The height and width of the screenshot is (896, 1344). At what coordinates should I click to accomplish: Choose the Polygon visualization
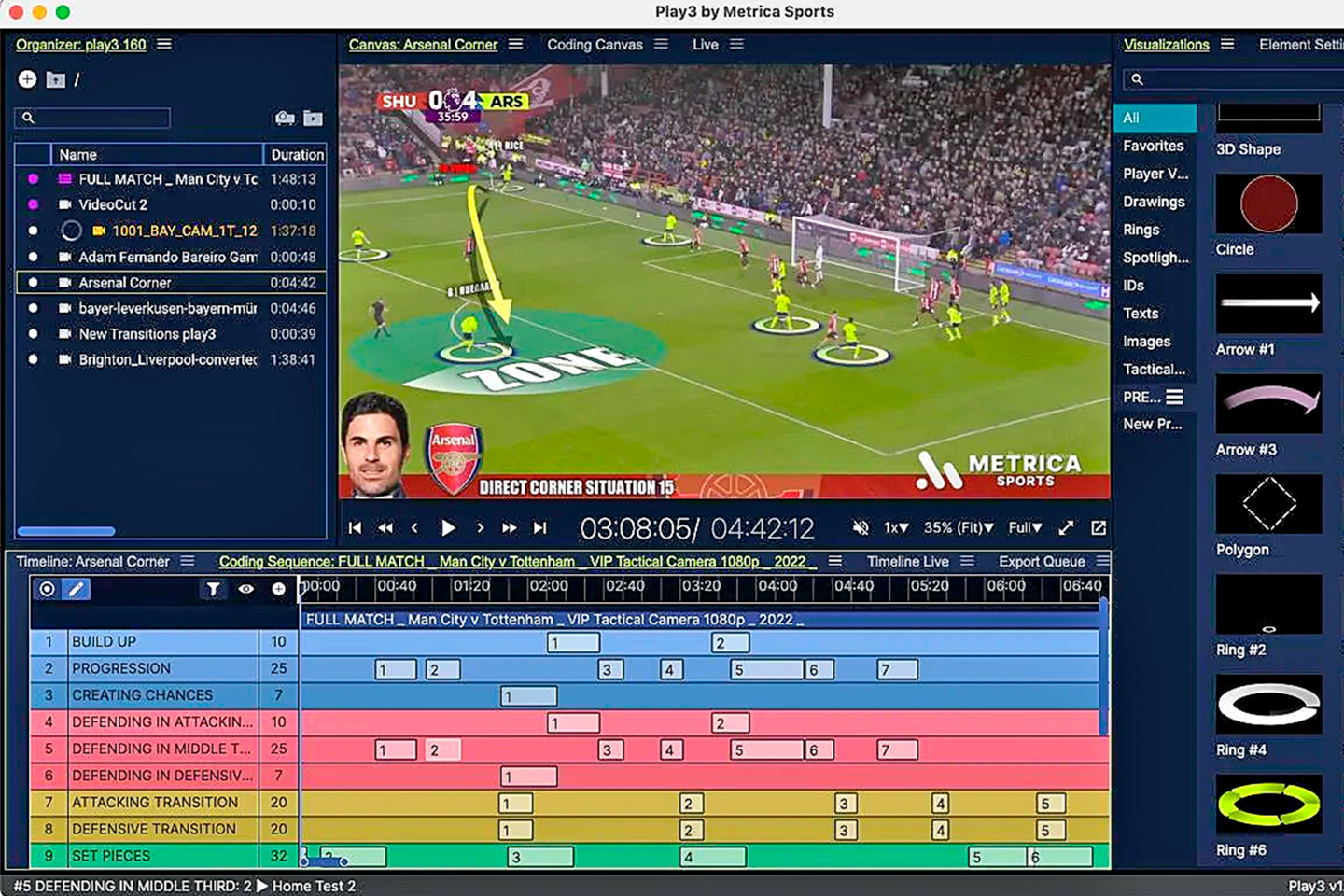tap(1268, 503)
